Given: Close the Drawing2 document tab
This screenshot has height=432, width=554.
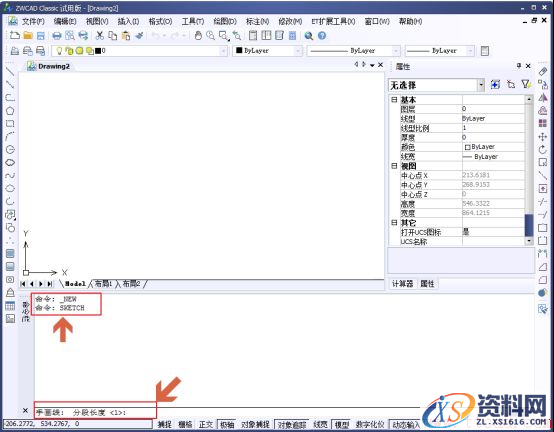Looking at the screenshot, I should (381, 65).
